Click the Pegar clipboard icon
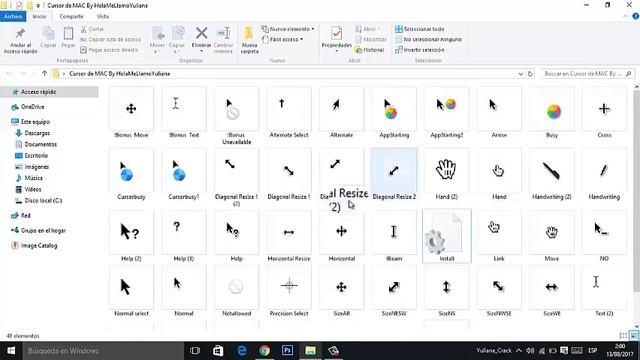The width and height of the screenshot is (640, 360). click(x=68, y=34)
